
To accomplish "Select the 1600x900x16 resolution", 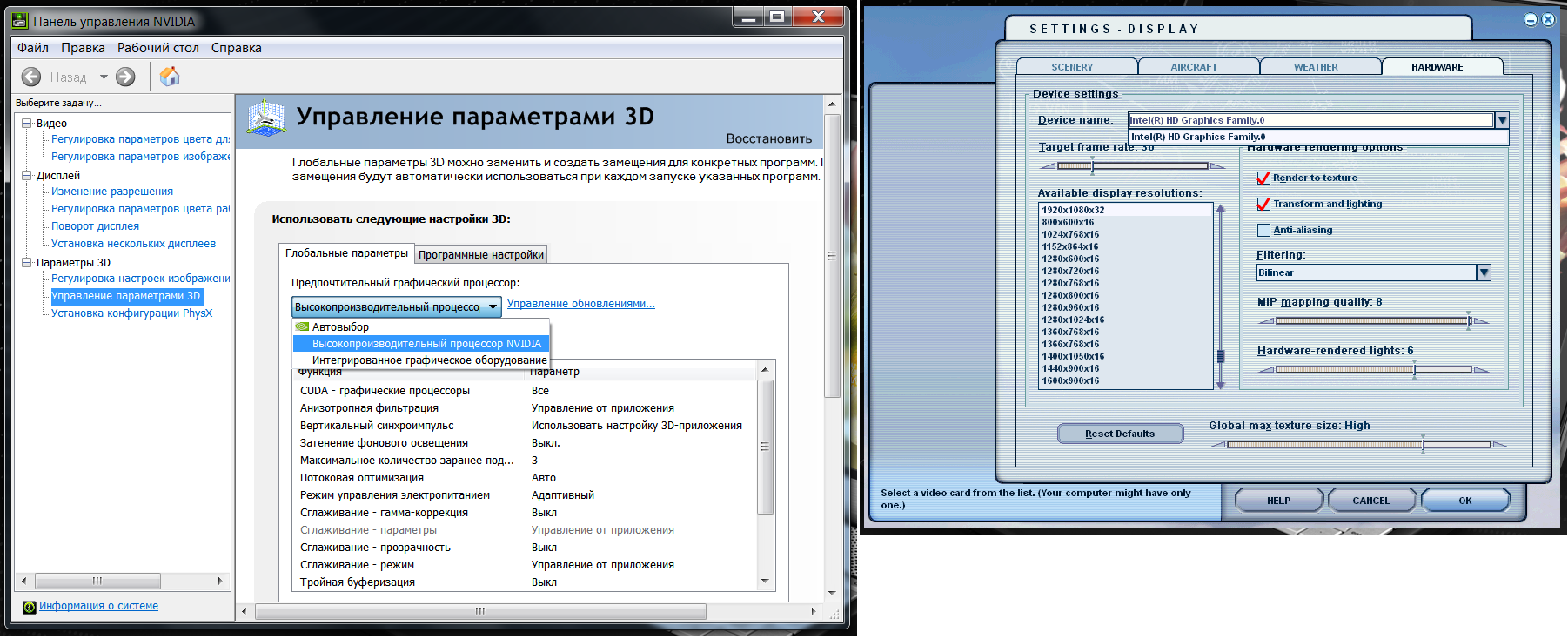I will point(1126,380).
